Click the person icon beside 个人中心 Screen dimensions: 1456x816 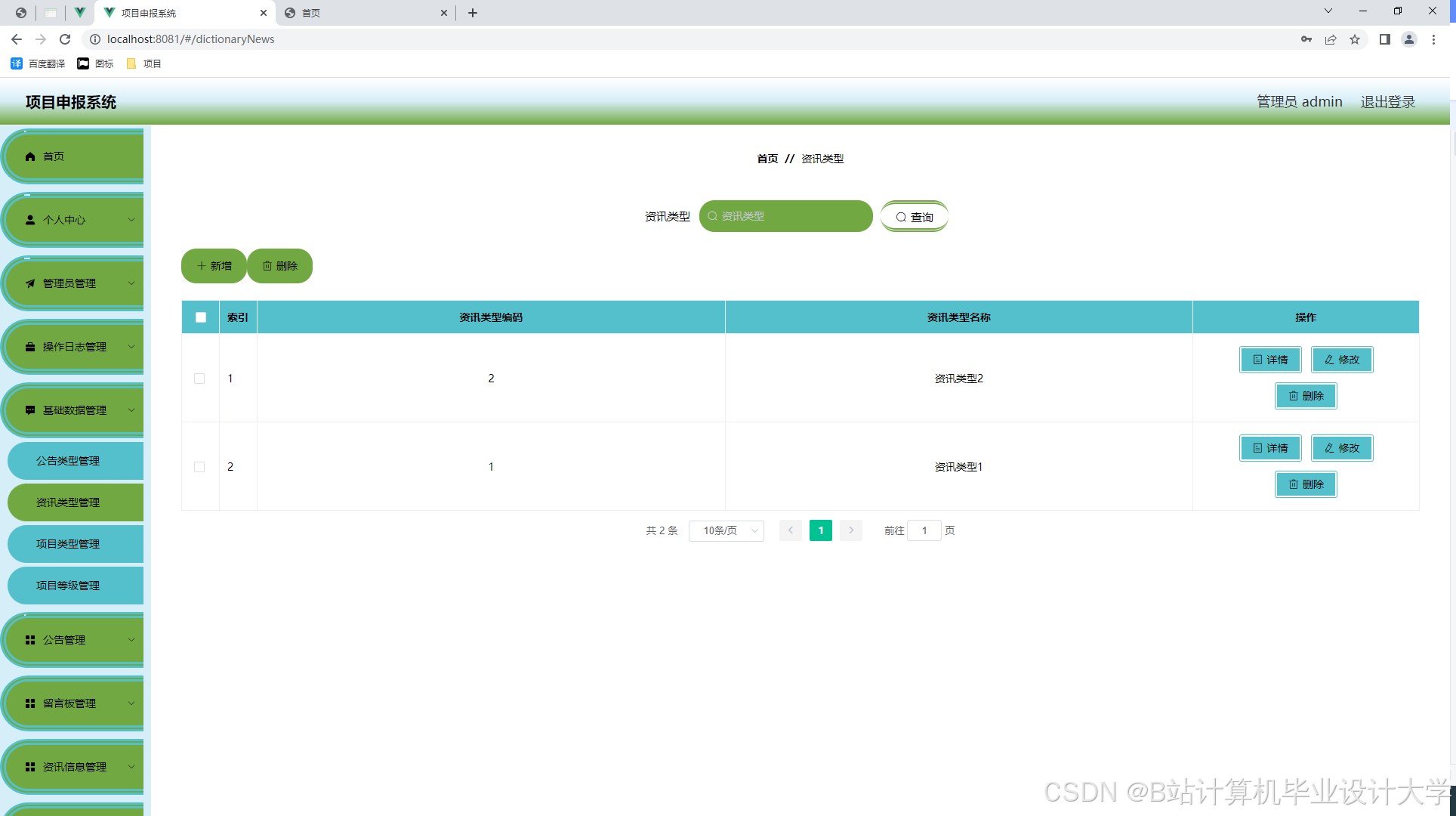pos(30,220)
